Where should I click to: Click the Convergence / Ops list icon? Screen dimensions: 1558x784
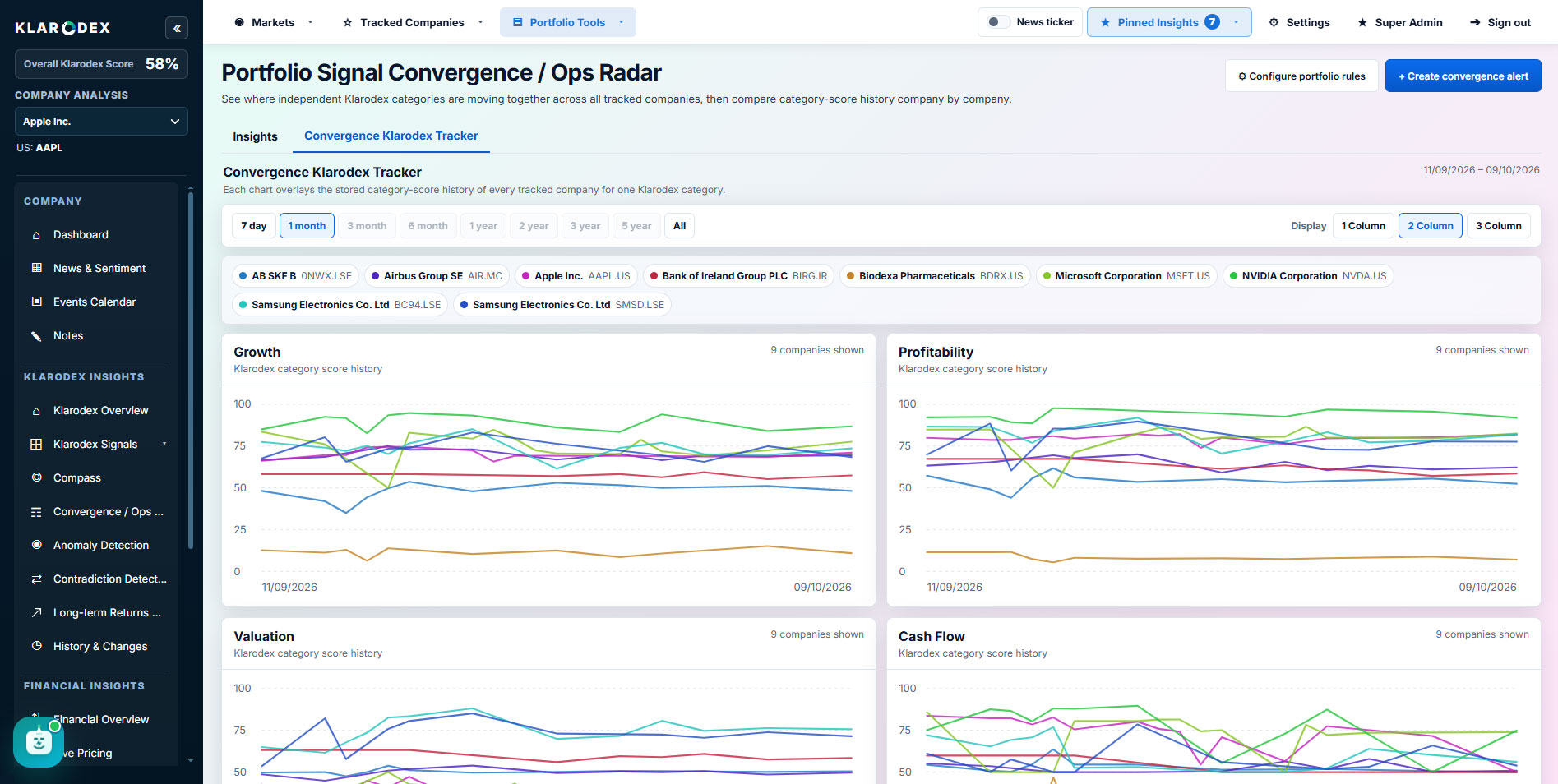pyautogui.click(x=36, y=511)
